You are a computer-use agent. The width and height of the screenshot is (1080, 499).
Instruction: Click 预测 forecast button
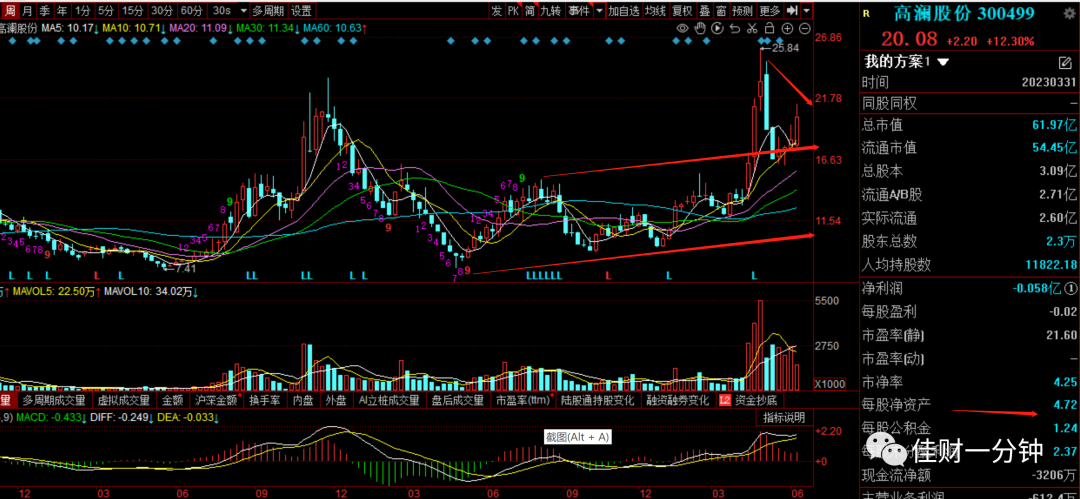[x=743, y=10]
